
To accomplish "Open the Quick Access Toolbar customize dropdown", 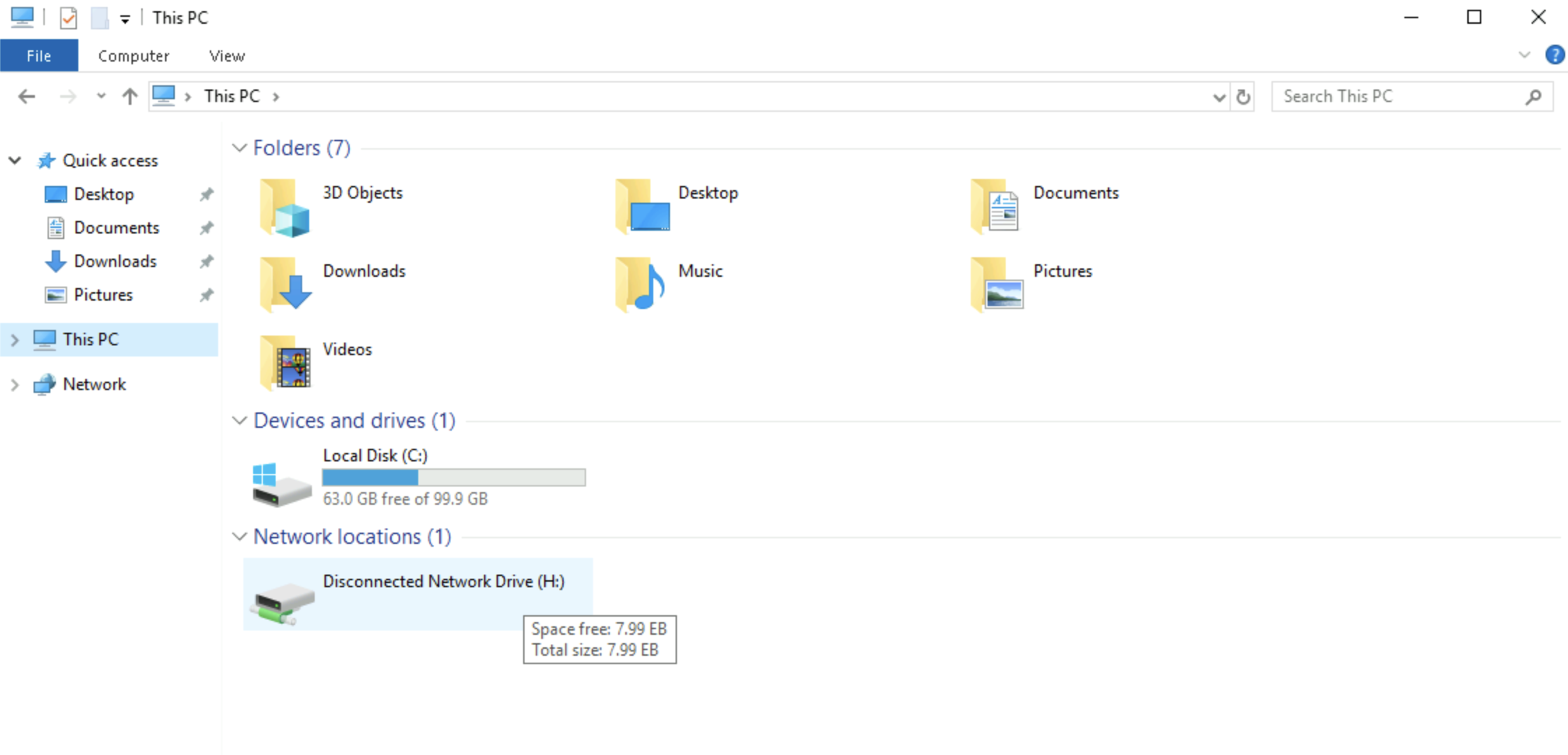I will (124, 19).
